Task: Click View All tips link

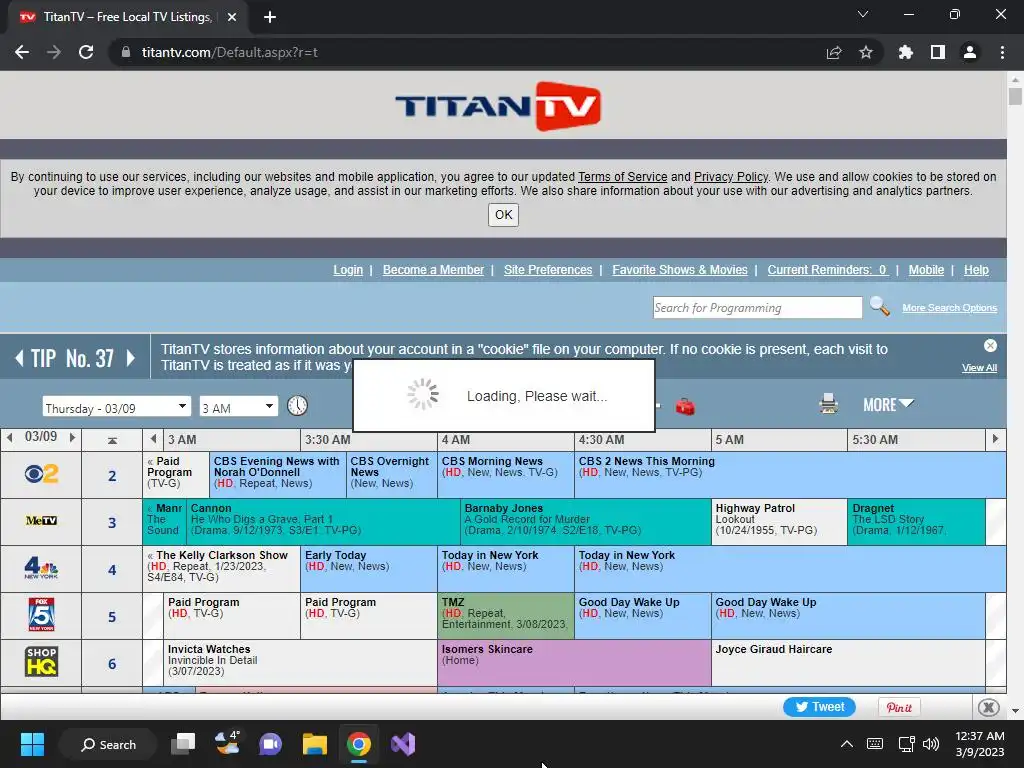Action: point(979,368)
